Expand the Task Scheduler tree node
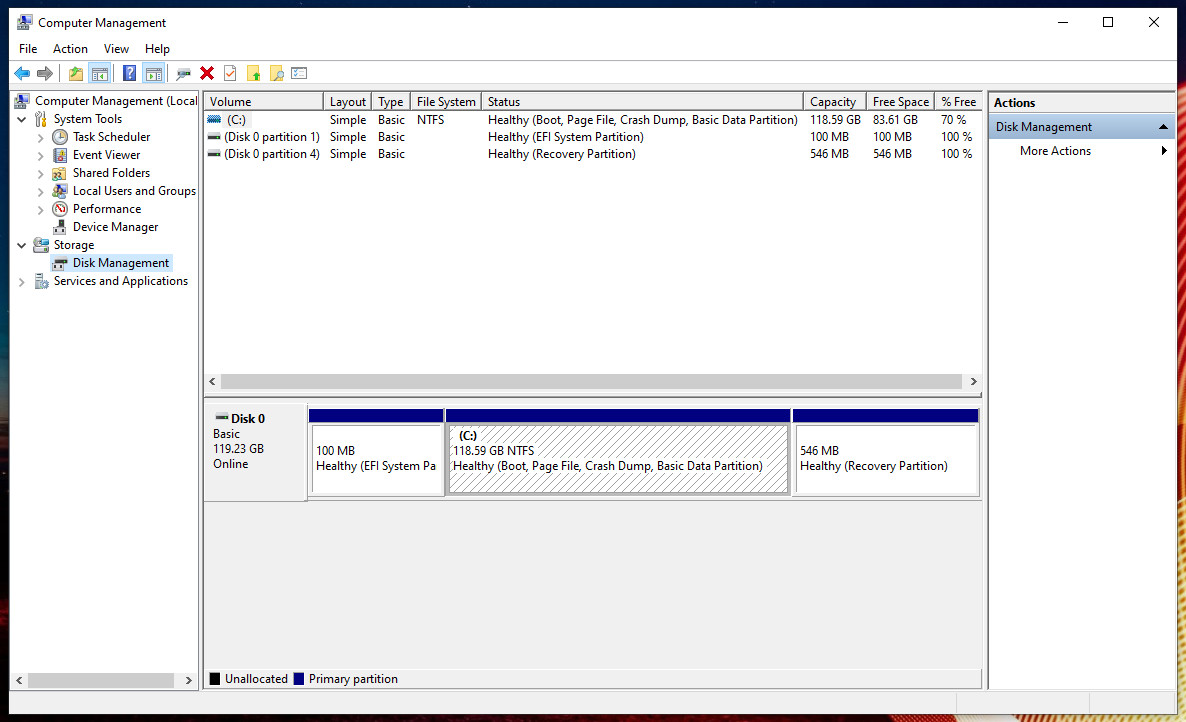Image resolution: width=1186 pixels, height=722 pixels. [x=41, y=138]
